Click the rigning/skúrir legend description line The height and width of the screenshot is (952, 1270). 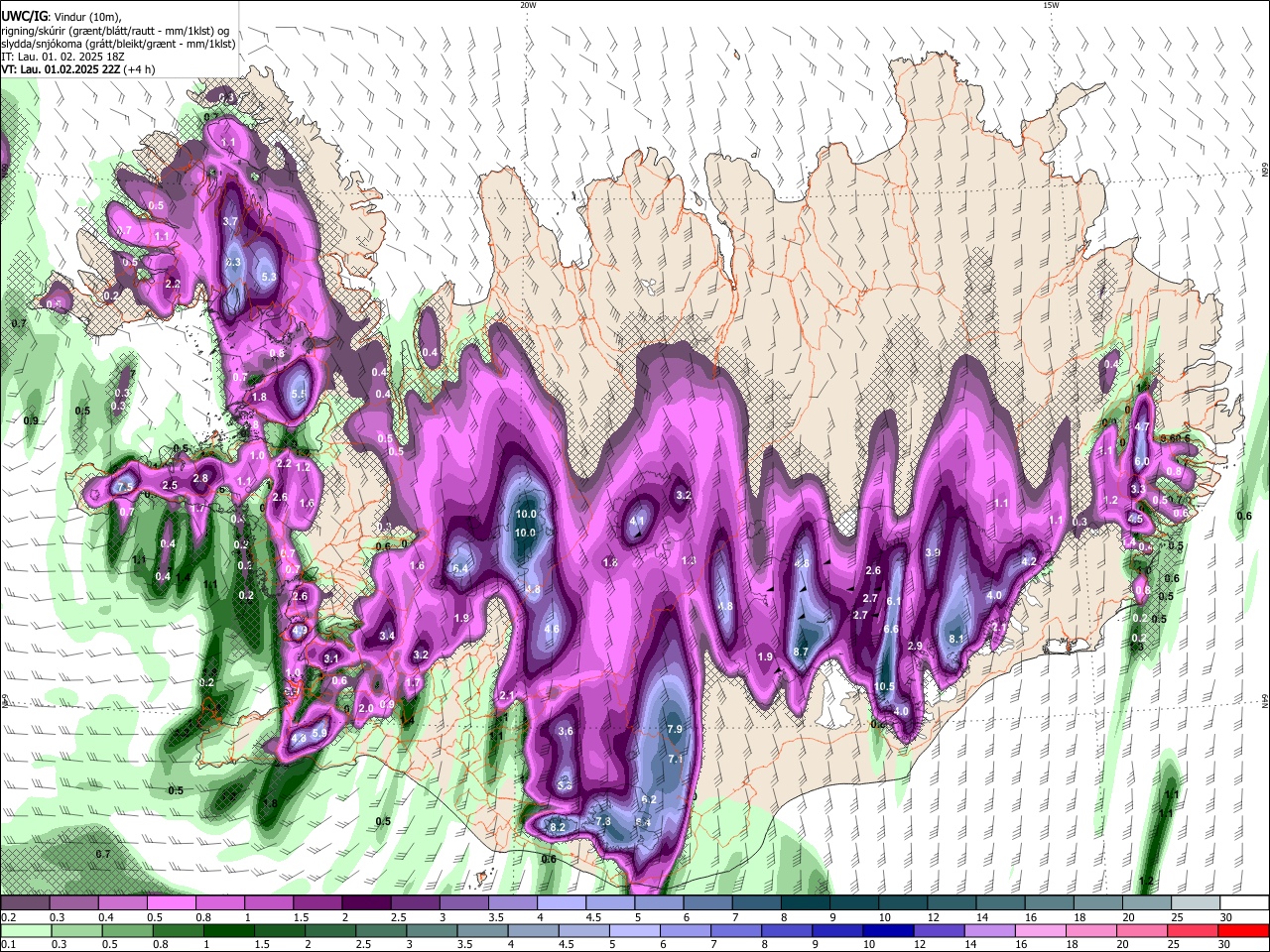tap(117, 31)
